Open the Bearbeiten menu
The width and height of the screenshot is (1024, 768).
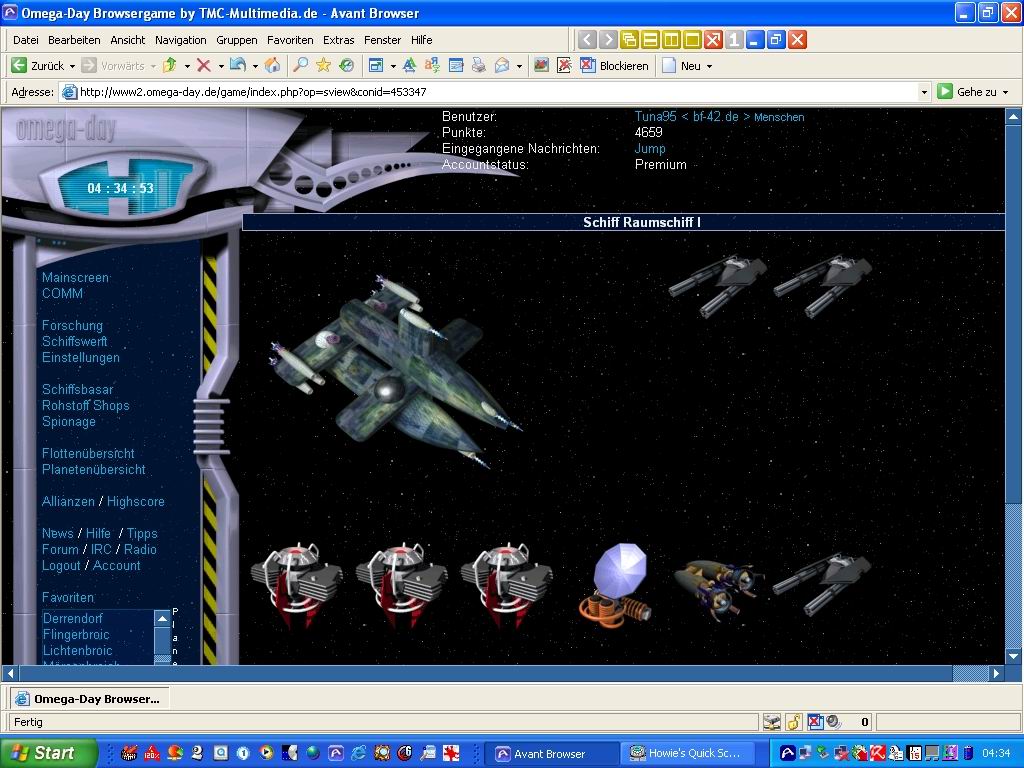74,40
